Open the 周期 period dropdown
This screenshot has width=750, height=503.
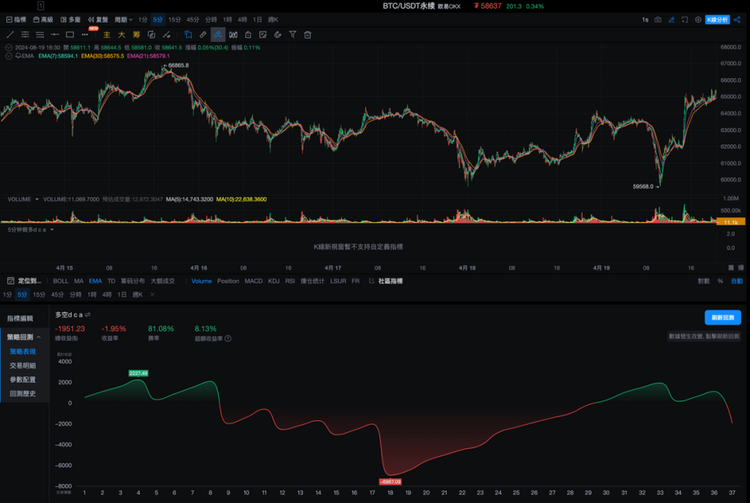click(123, 20)
